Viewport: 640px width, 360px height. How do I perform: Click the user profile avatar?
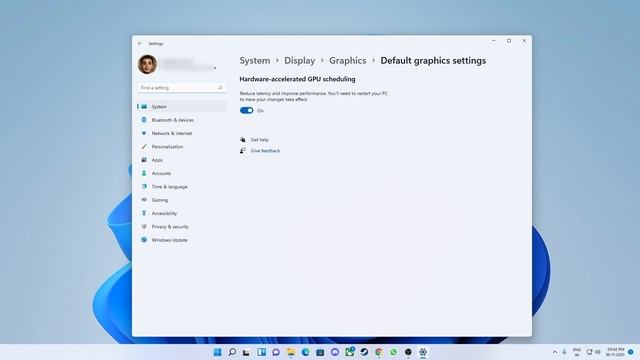(x=147, y=64)
